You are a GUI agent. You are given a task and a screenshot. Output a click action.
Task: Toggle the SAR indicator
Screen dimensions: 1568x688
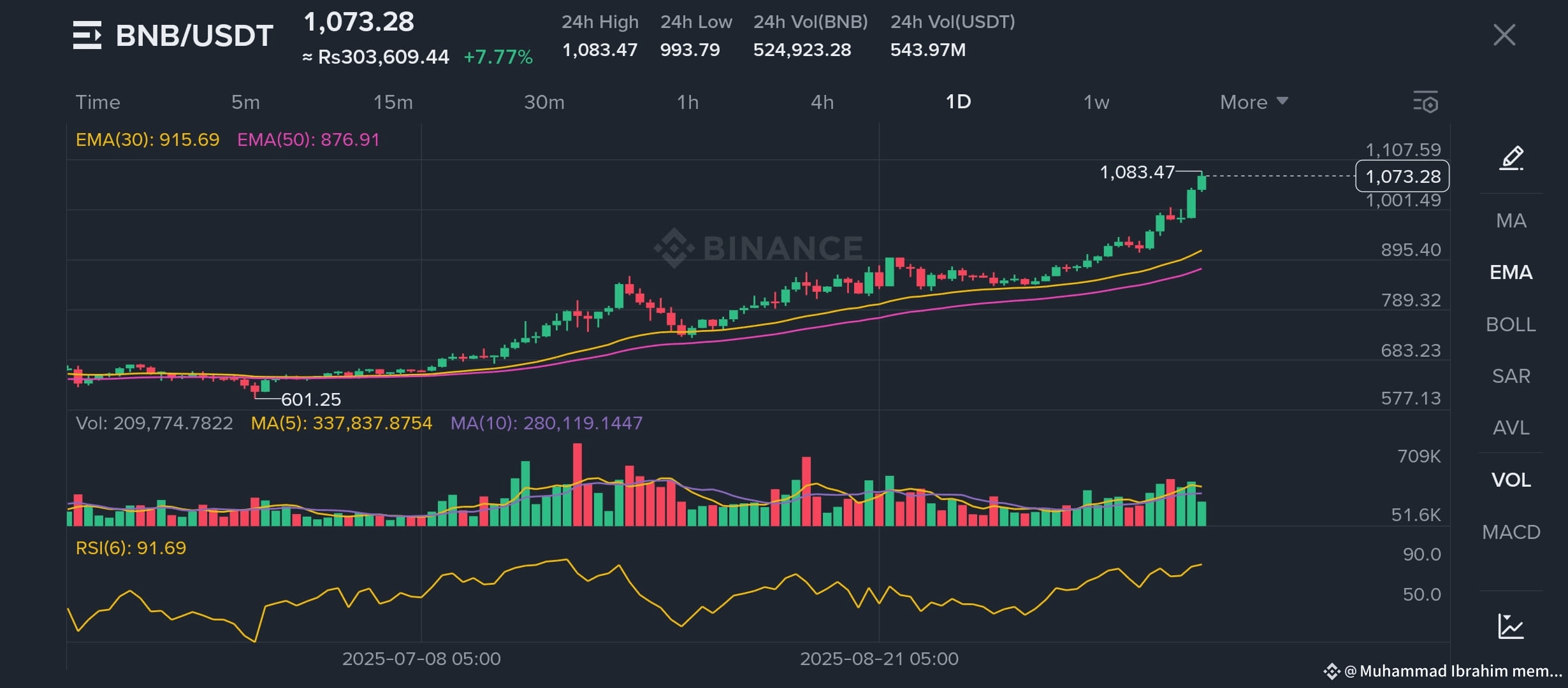(1511, 376)
